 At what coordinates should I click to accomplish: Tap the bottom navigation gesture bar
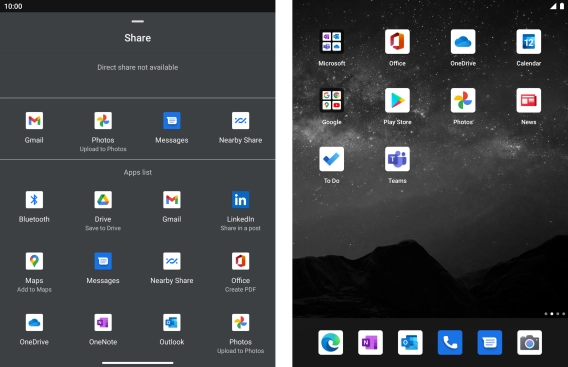pyautogui.click(x=138, y=363)
